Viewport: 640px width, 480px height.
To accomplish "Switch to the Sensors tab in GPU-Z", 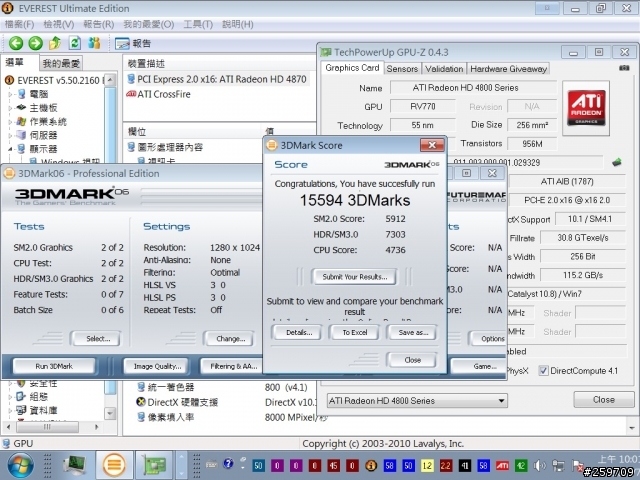I will click(402, 69).
